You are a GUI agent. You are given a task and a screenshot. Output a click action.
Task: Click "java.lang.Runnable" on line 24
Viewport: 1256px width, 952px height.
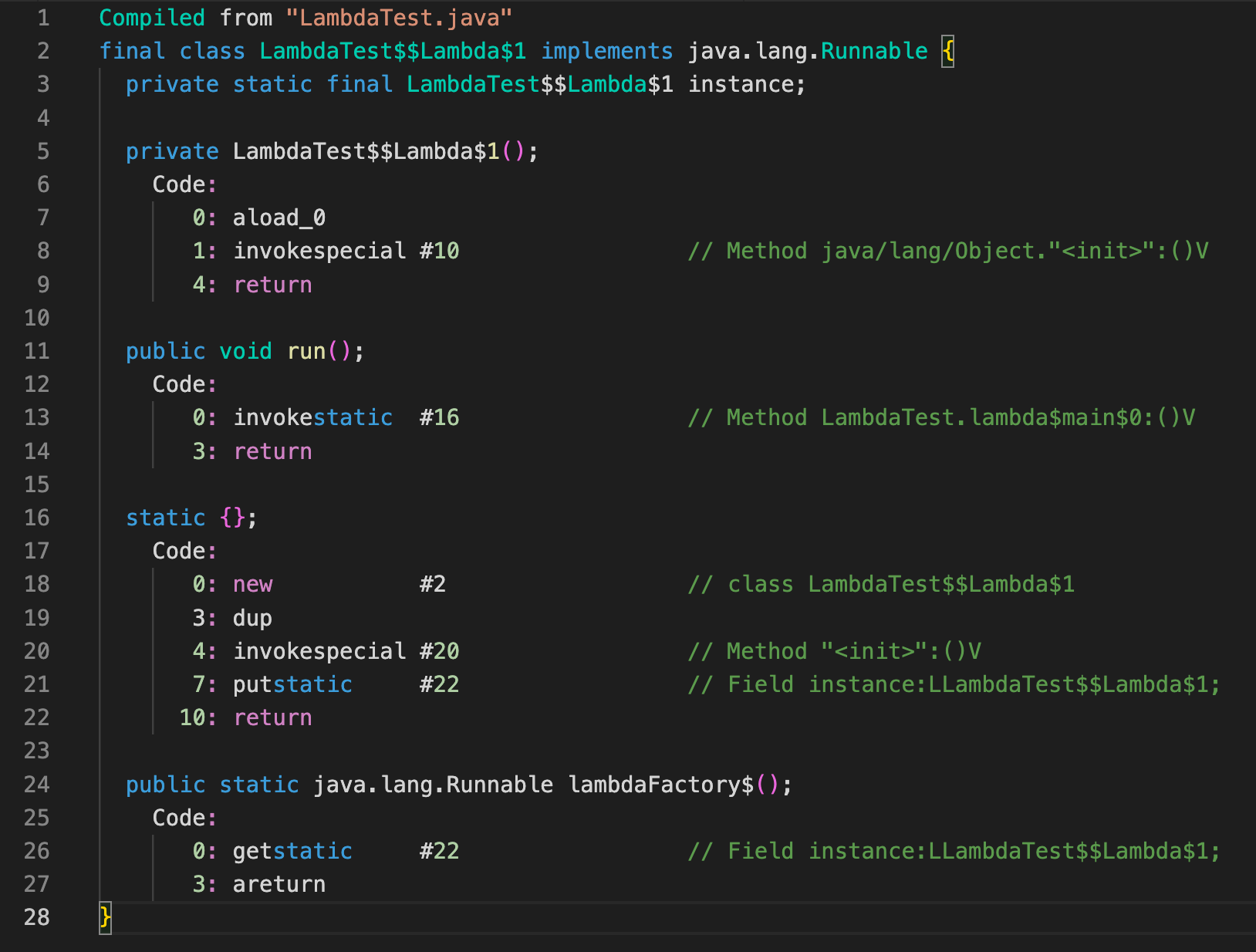pyautogui.click(x=433, y=785)
